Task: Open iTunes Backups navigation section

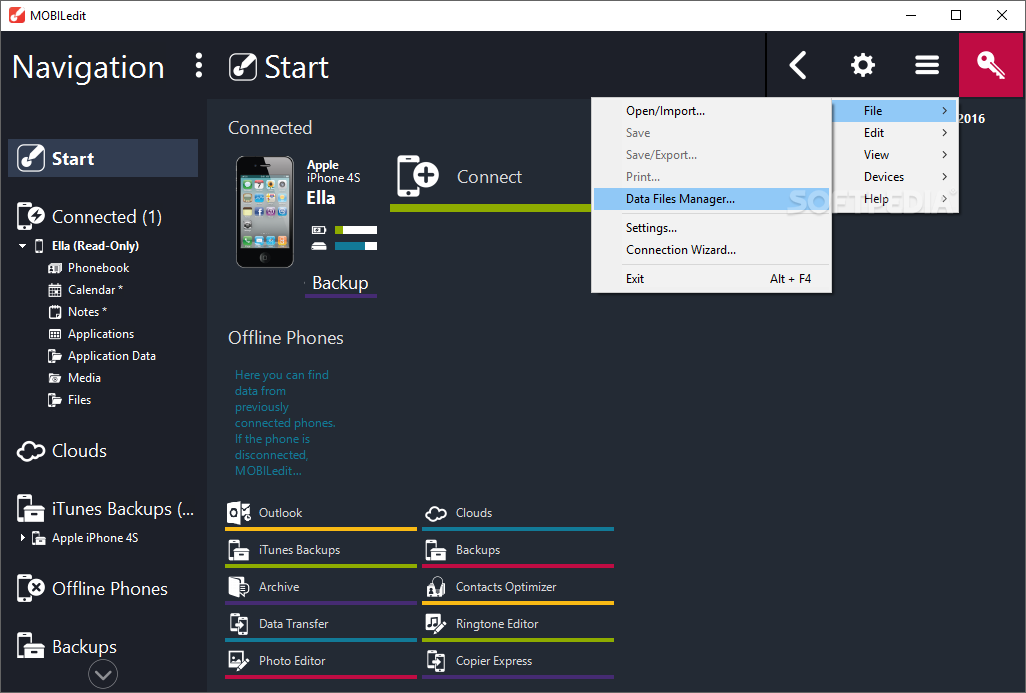Action: click(x=105, y=509)
